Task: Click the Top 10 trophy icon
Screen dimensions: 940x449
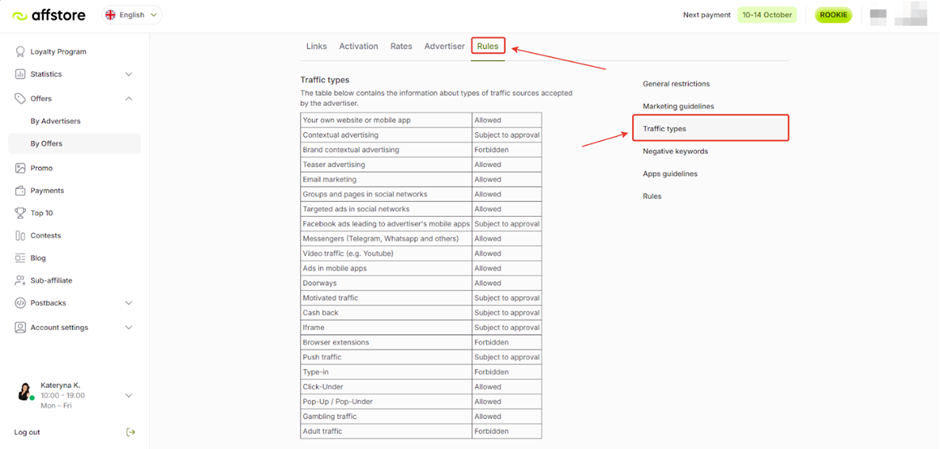Action: pyautogui.click(x=20, y=213)
